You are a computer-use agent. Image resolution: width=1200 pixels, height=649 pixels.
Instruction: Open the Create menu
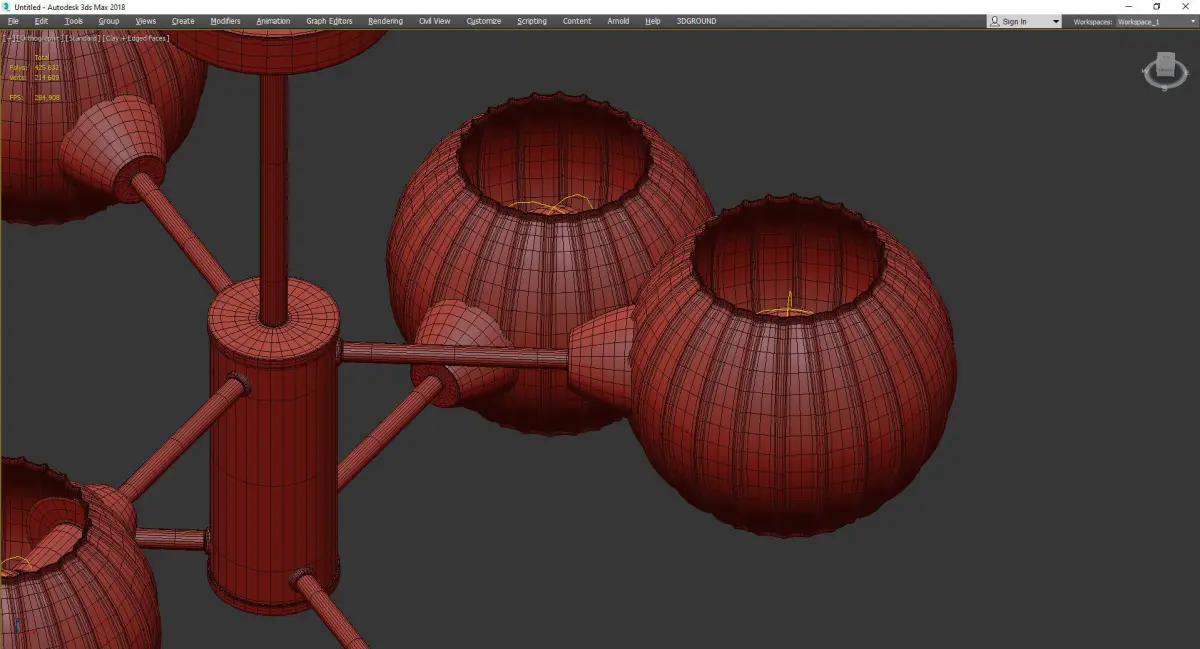(183, 21)
